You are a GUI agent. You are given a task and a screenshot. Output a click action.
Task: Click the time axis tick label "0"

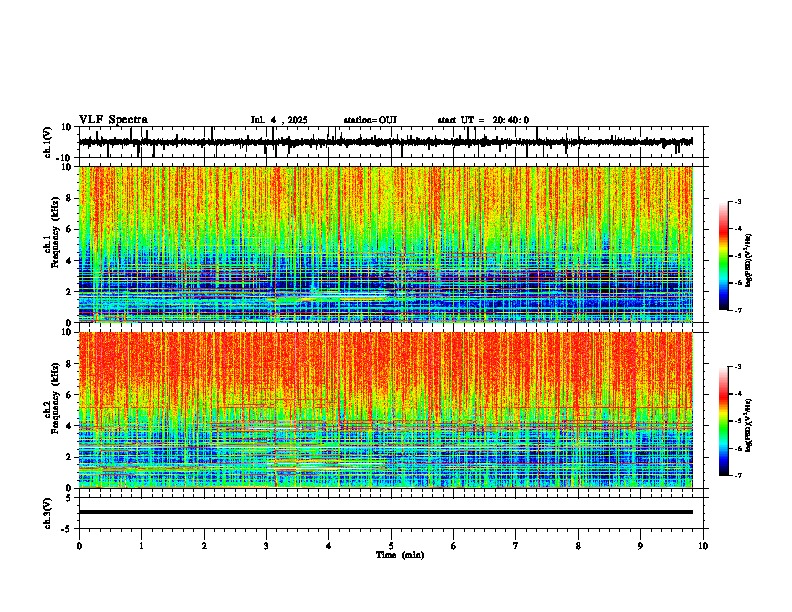tap(79, 546)
